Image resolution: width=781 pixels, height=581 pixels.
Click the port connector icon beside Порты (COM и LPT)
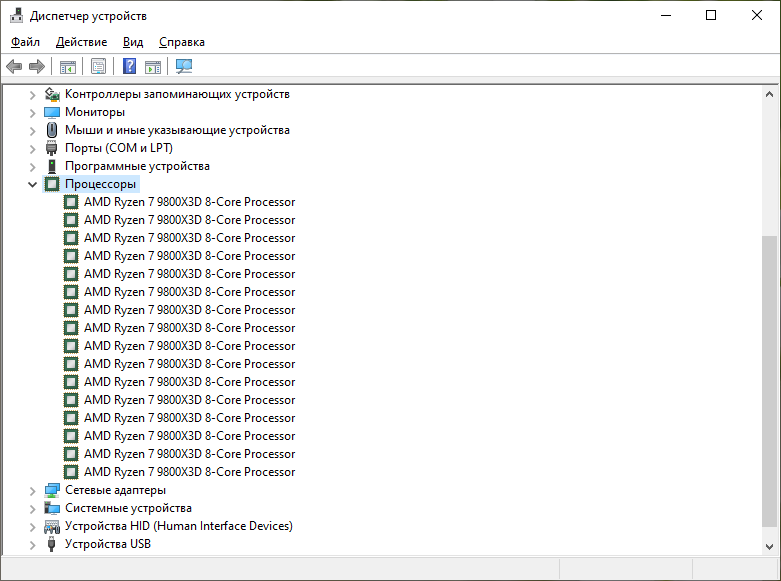(x=52, y=148)
